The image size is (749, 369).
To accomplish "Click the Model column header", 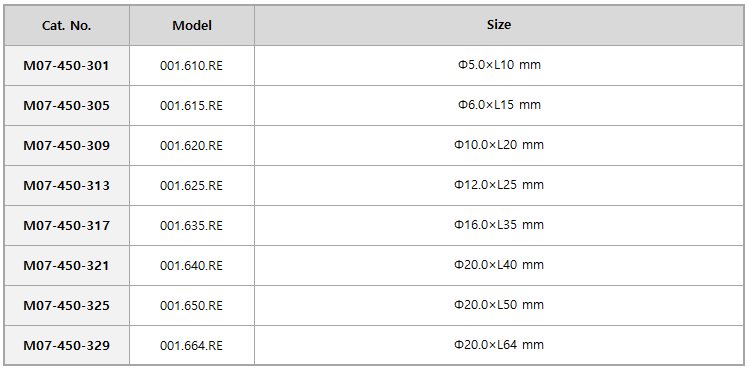I will pyautogui.click(x=192, y=26).
